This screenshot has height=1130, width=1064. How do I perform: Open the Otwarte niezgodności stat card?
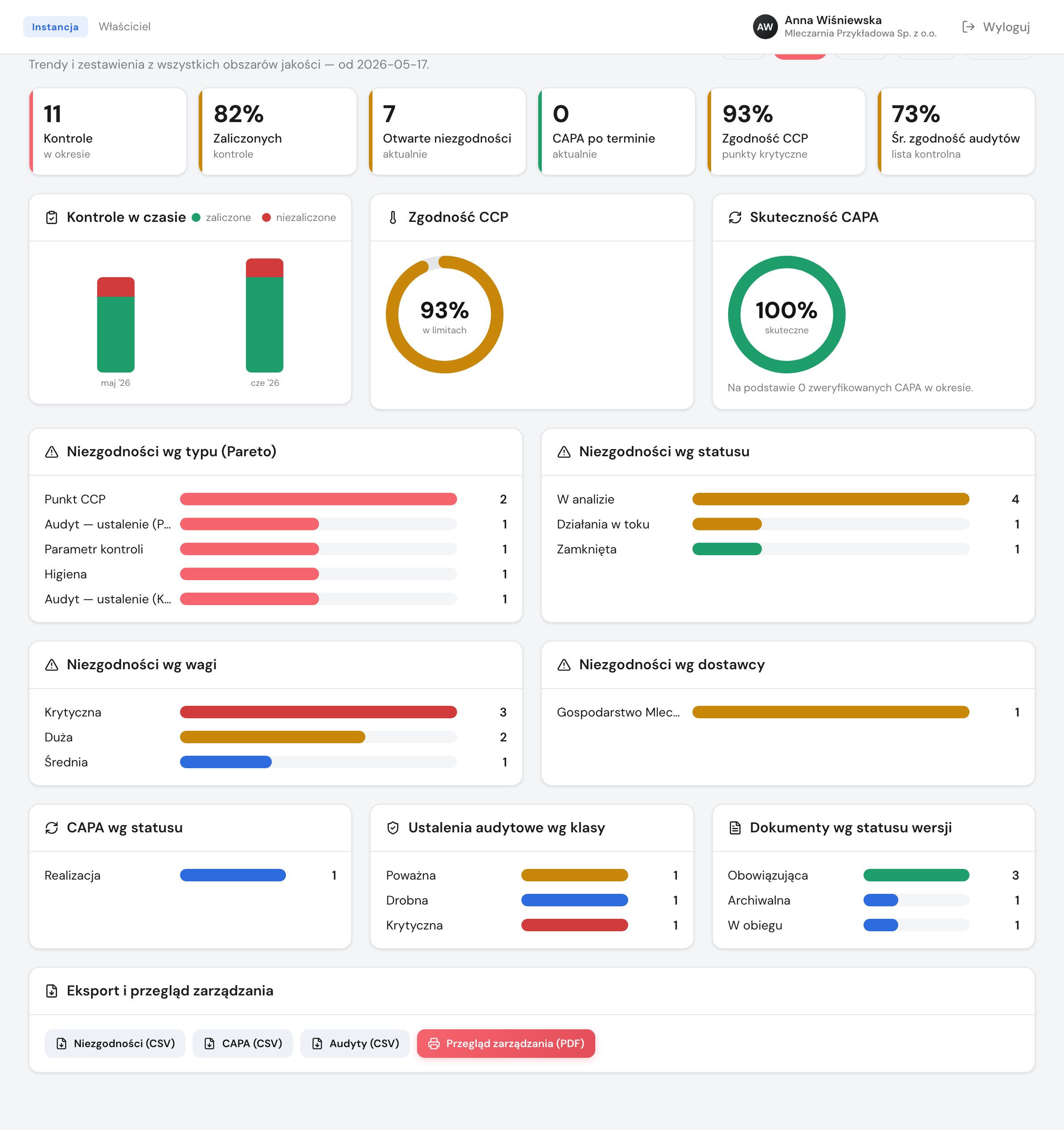(447, 131)
